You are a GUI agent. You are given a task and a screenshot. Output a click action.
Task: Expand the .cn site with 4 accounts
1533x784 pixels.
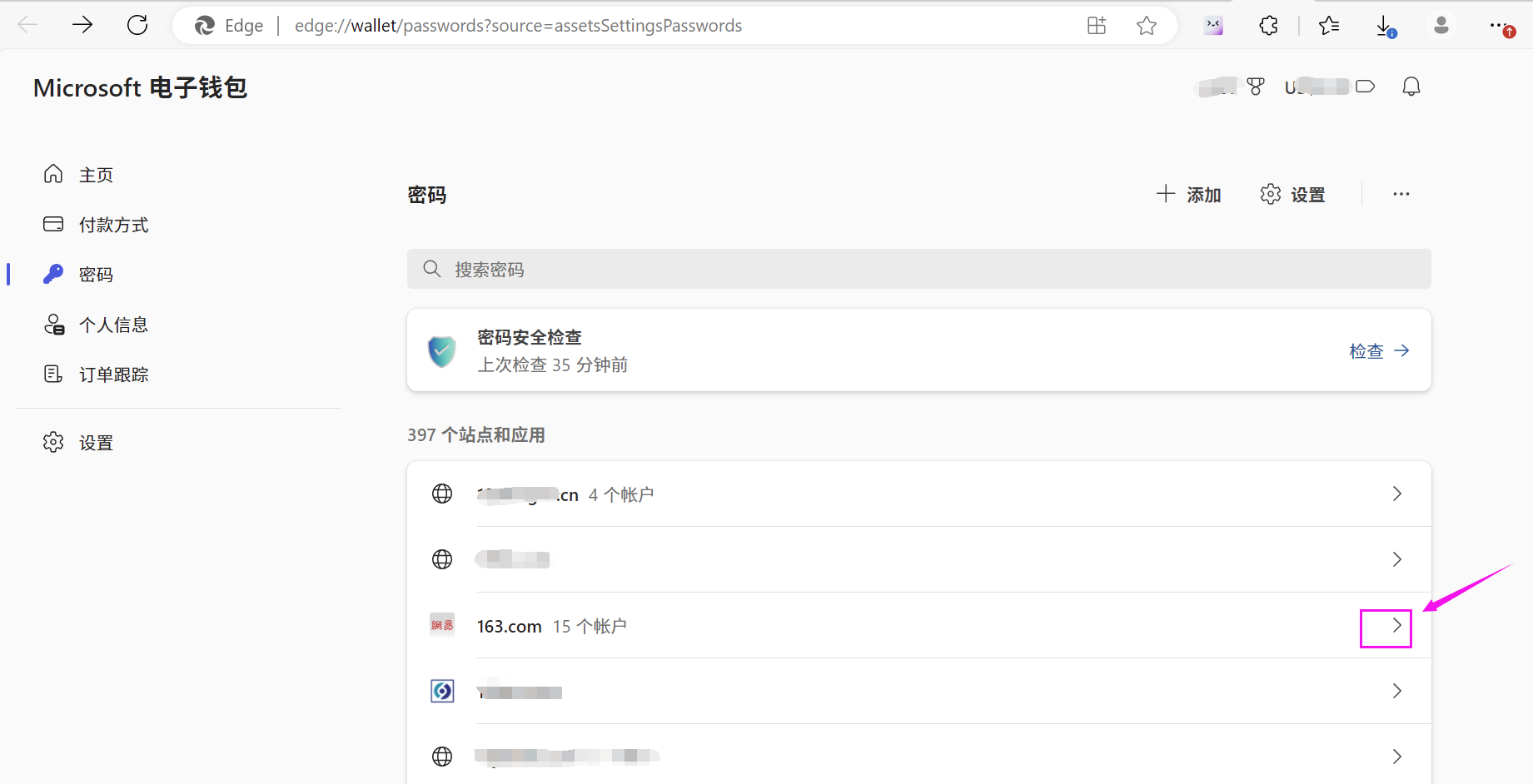[1396, 494]
